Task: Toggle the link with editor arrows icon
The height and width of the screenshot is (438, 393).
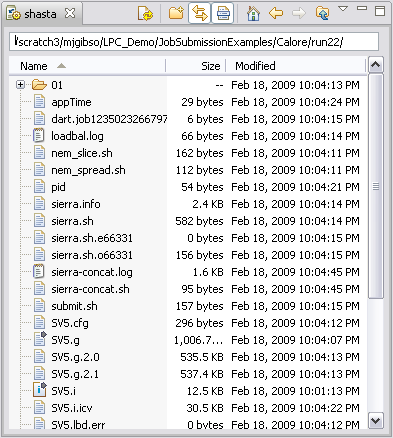Action: [x=199, y=13]
